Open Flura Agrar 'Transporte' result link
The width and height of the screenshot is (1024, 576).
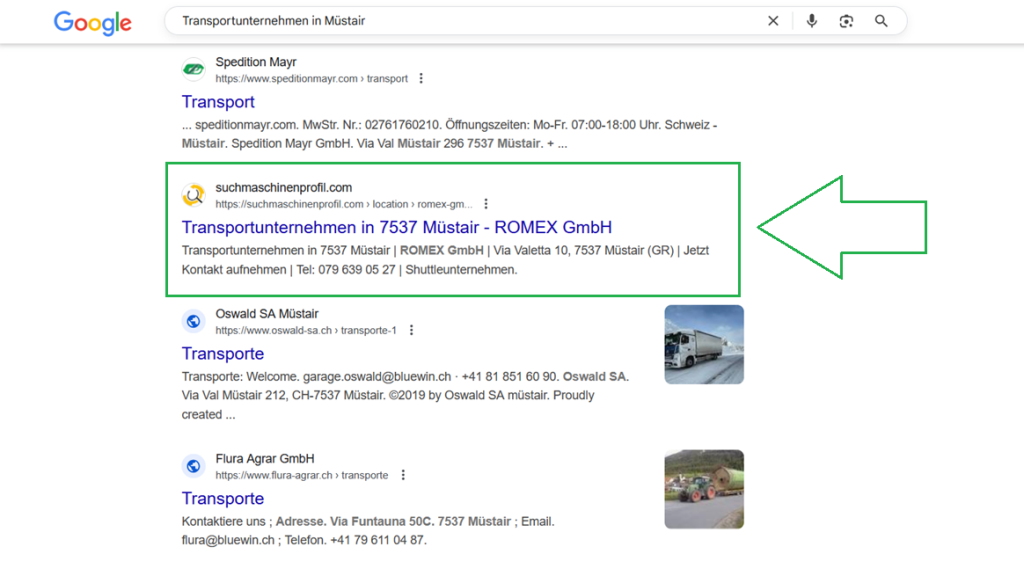[x=223, y=499]
